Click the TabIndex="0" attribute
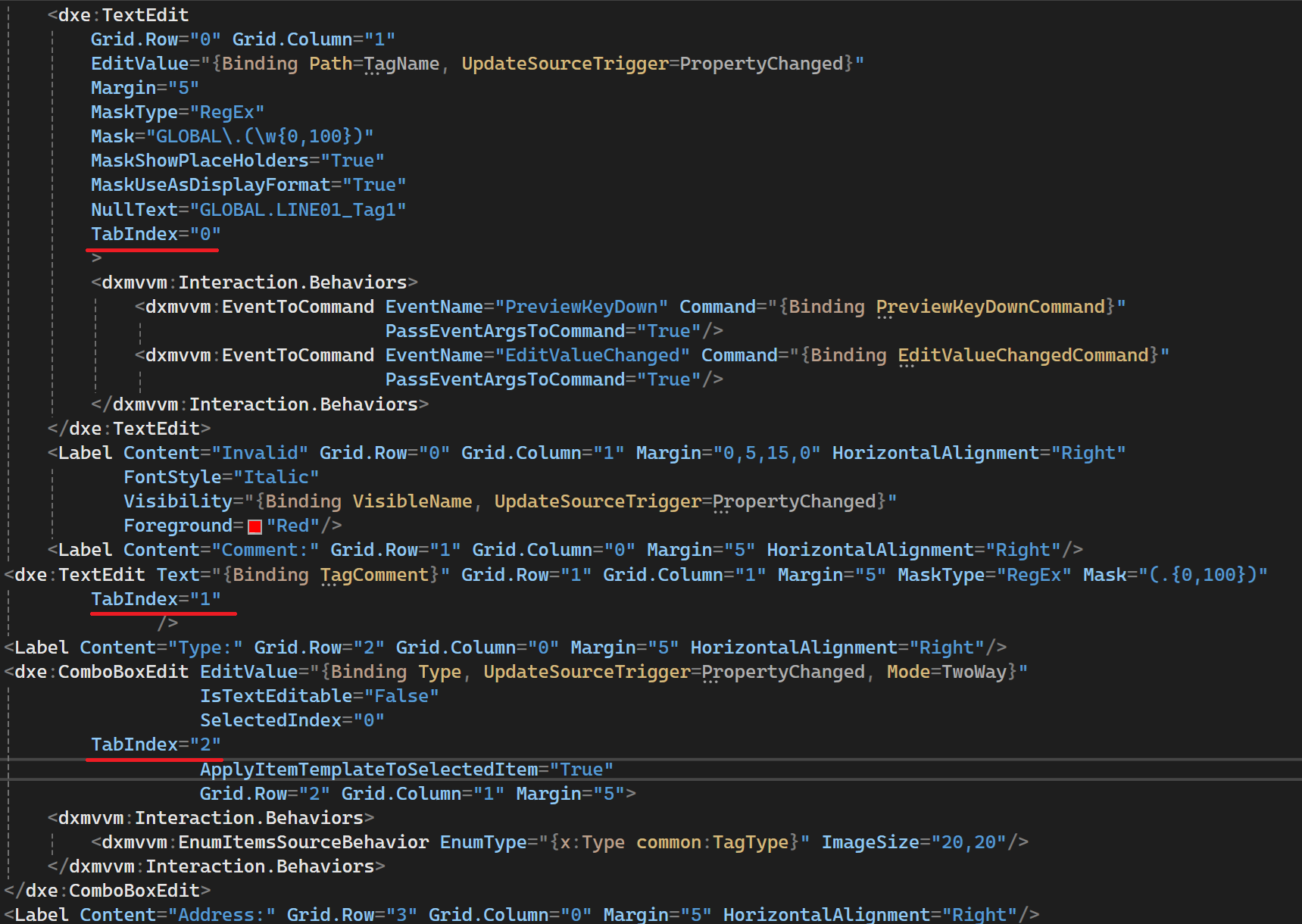 tap(156, 234)
